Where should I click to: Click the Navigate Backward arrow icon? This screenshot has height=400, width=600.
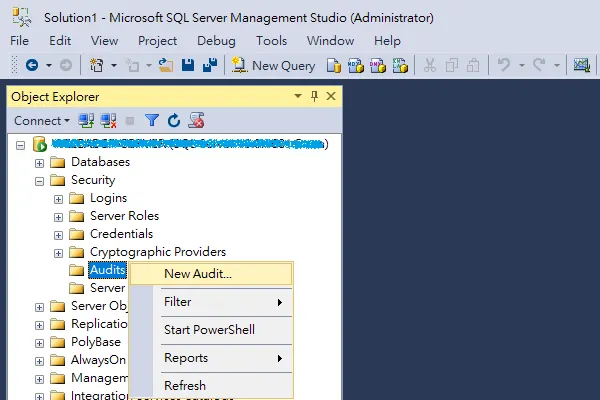coord(32,65)
